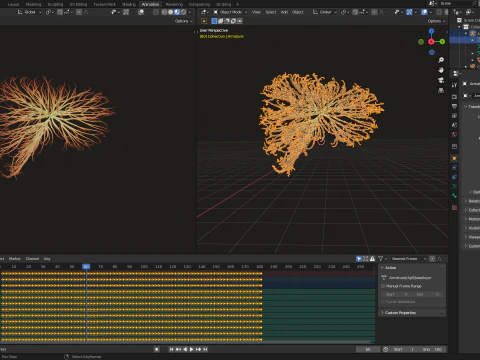This screenshot has height=360, width=480.
Task: Open right viewport Global orientation dropdown
Action: (325, 12)
